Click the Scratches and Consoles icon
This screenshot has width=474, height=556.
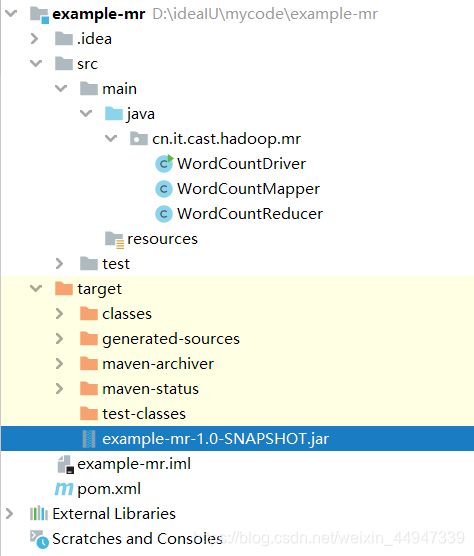[39, 539]
